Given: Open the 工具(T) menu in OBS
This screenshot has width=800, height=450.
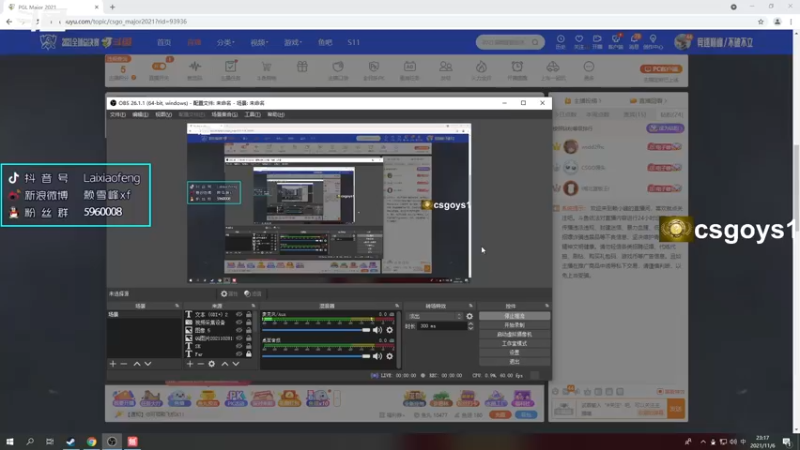Looking at the screenshot, I should coord(252,115).
